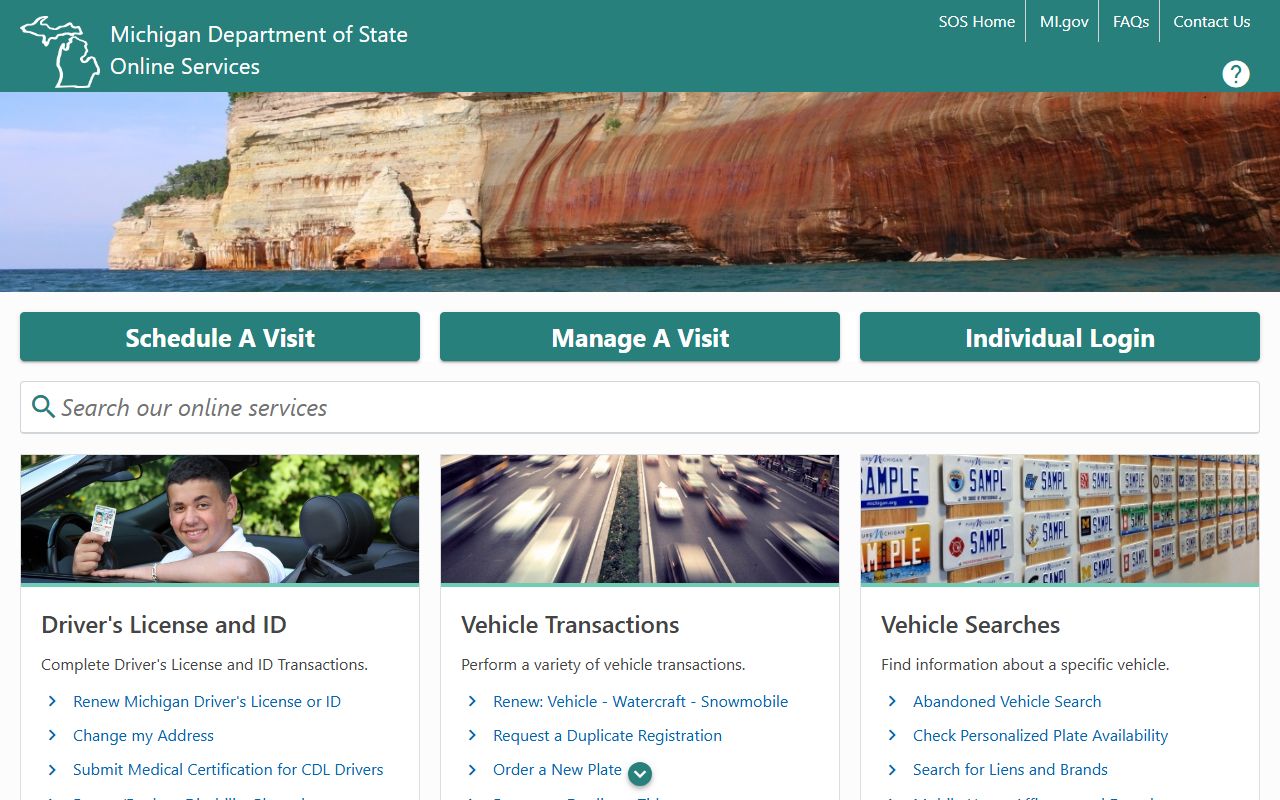Click 'Complete Driver's License and ID Transactions.' text
1280x800 pixels.
pyautogui.click(x=204, y=664)
